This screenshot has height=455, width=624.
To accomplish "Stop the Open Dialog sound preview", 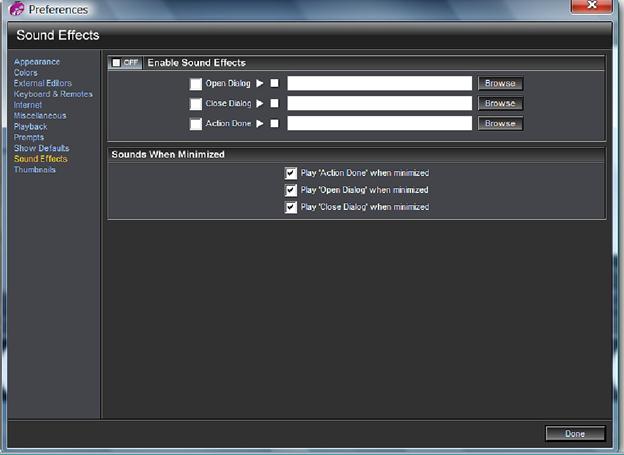I will click(274, 83).
